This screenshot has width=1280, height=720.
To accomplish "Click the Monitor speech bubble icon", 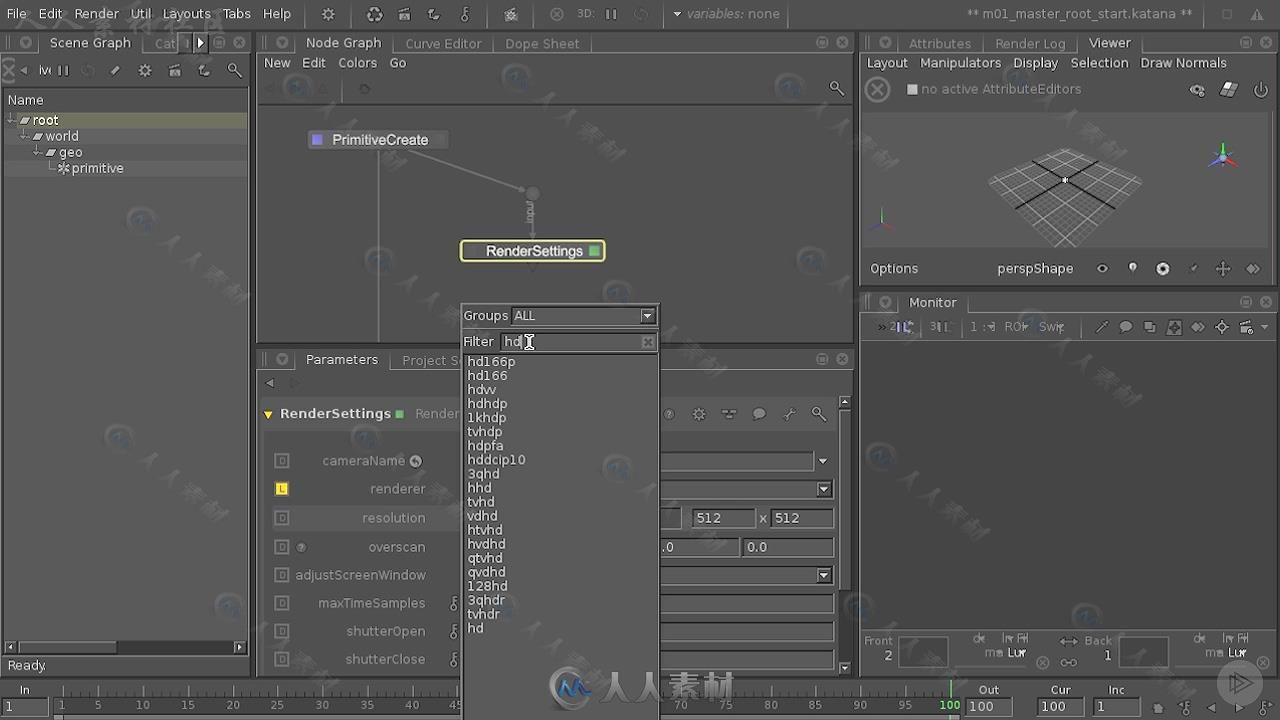I will (1126, 327).
